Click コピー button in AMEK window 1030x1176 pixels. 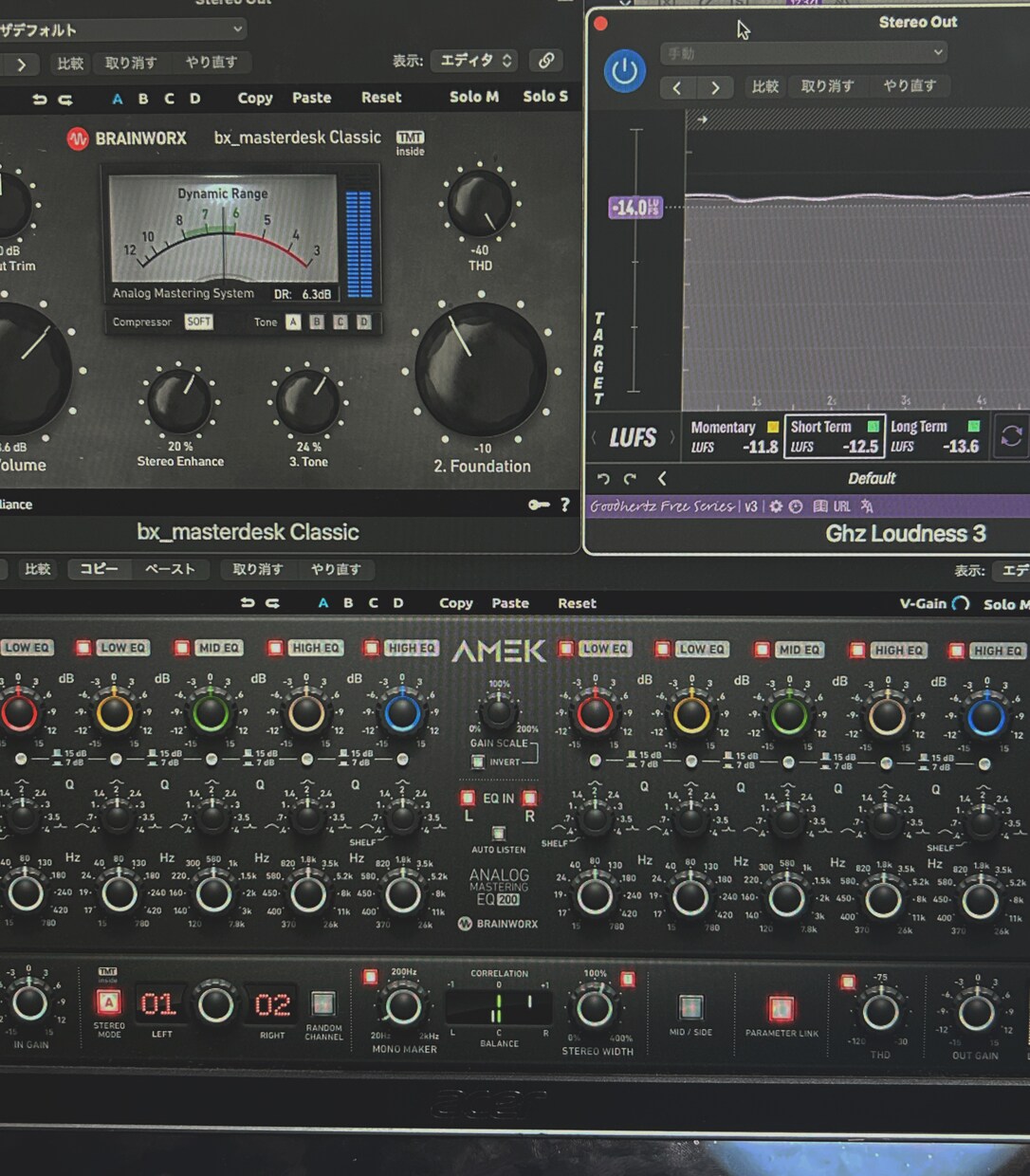99,570
